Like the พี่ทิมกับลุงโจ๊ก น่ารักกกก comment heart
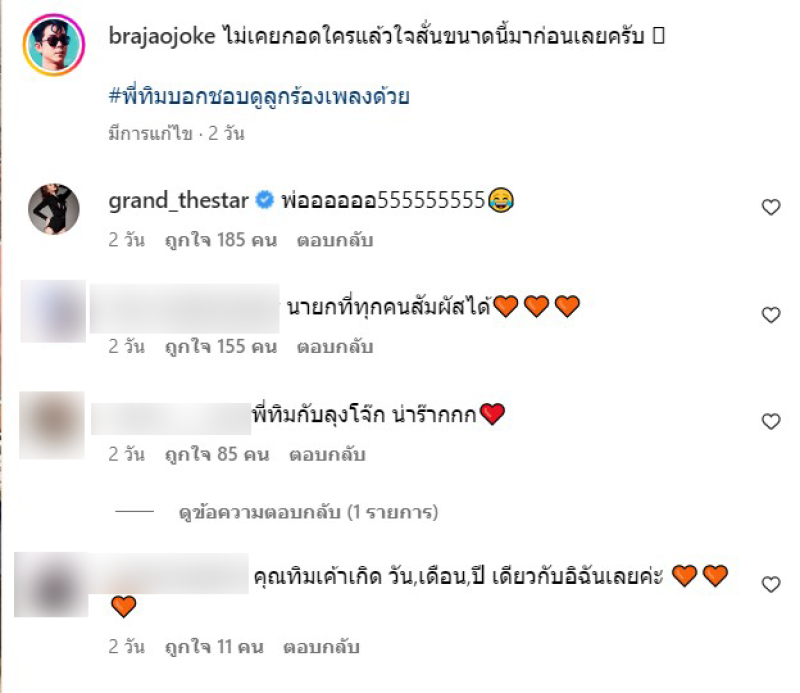800x693 pixels. point(770,422)
